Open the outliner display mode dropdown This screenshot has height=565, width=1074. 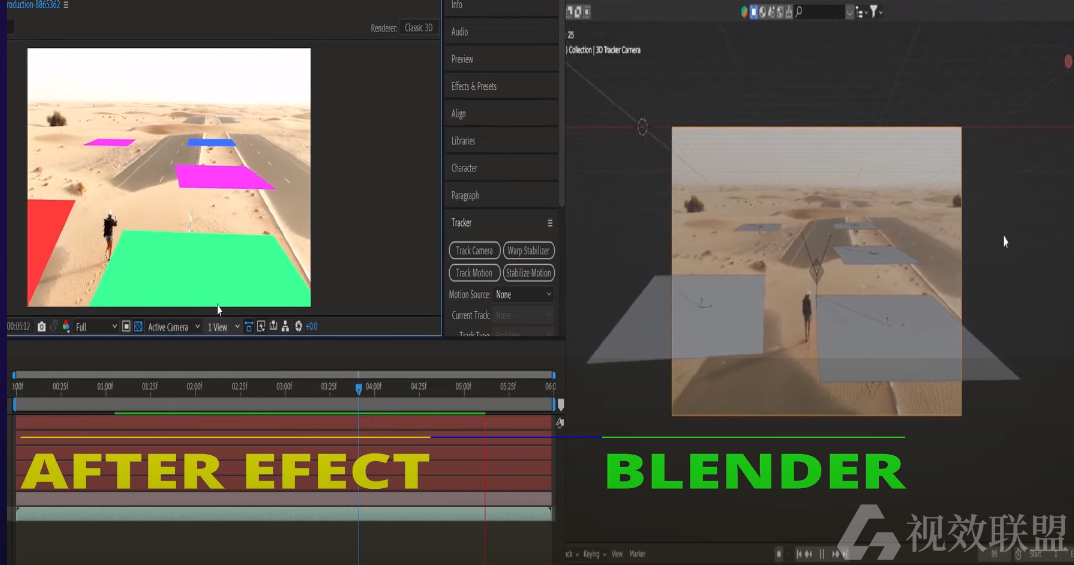coord(862,12)
